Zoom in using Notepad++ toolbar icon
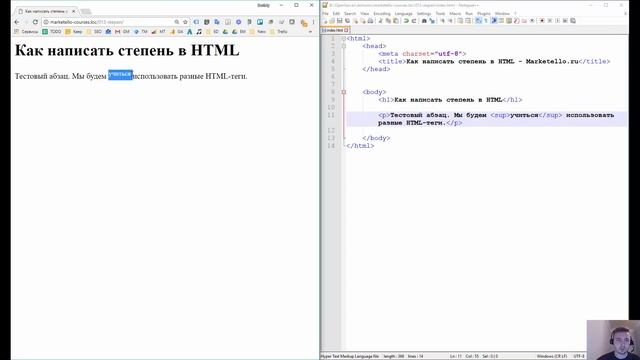This screenshot has width=640, height=360. tap(442, 20)
